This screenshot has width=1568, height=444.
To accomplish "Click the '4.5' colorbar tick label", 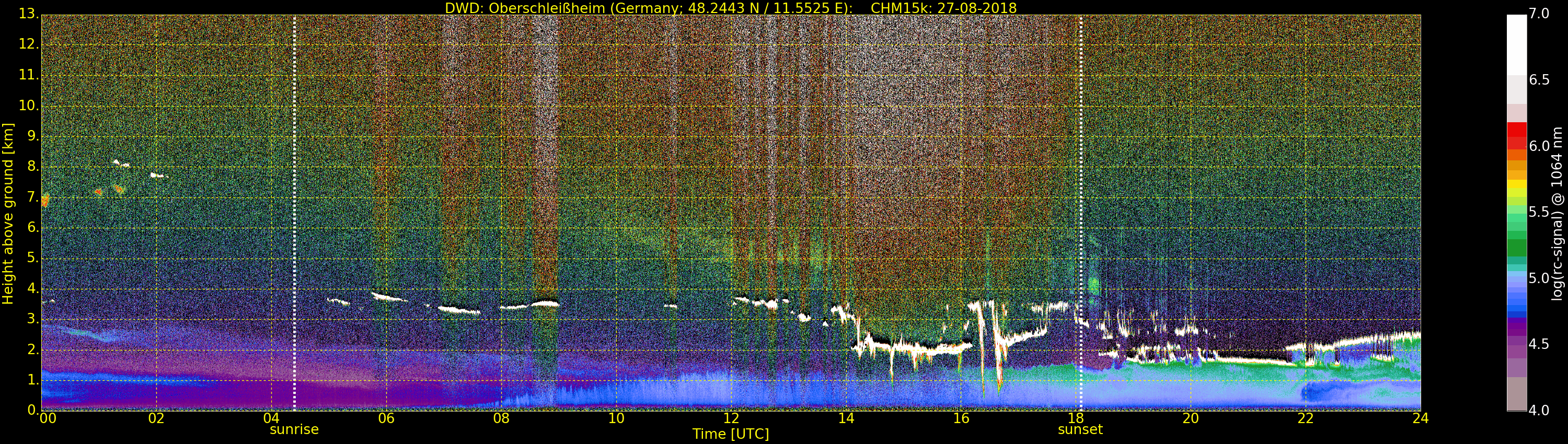I will [1538, 344].
